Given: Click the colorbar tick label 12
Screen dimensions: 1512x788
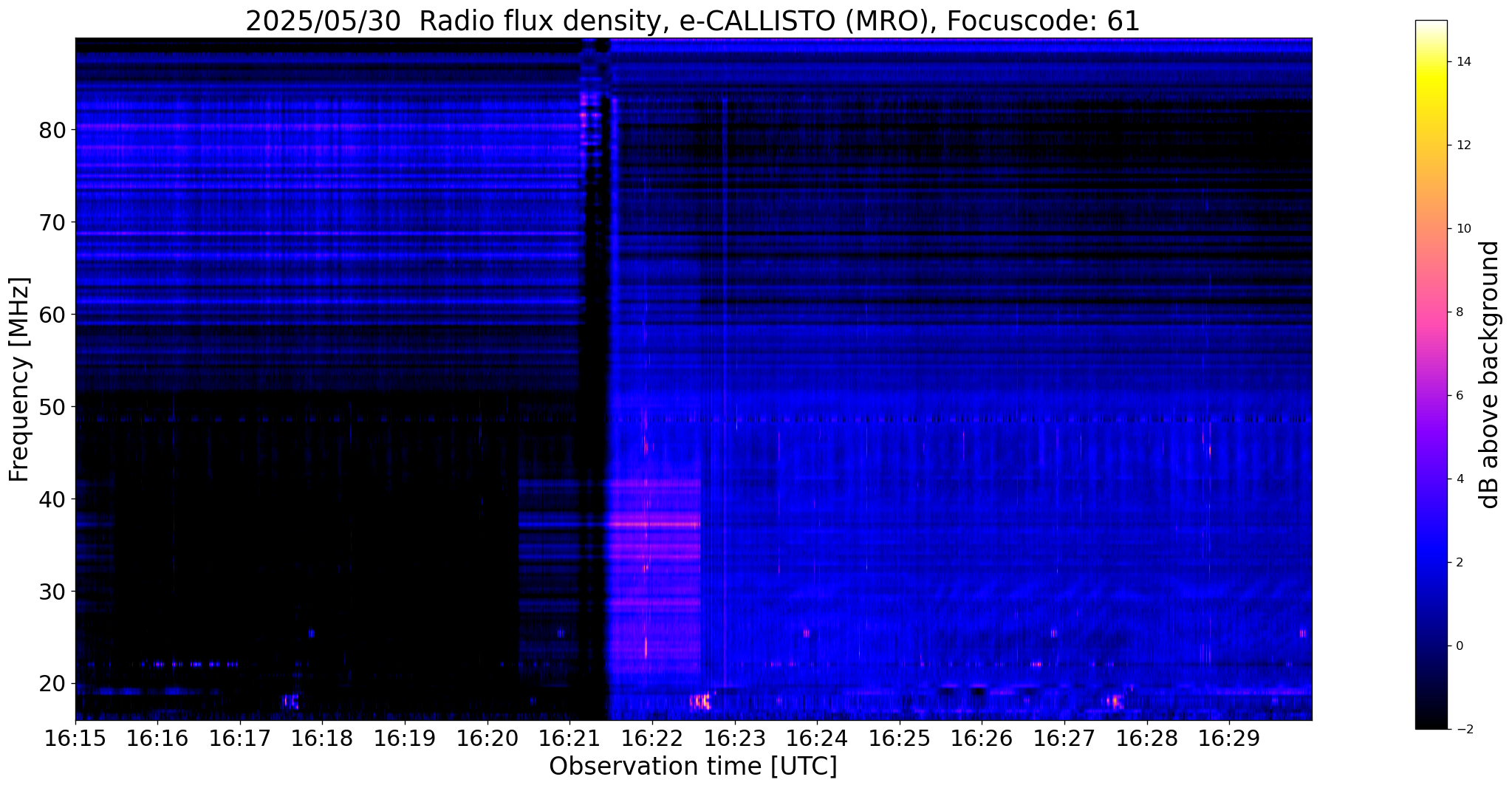Looking at the screenshot, I should [x=1462, y=145].
